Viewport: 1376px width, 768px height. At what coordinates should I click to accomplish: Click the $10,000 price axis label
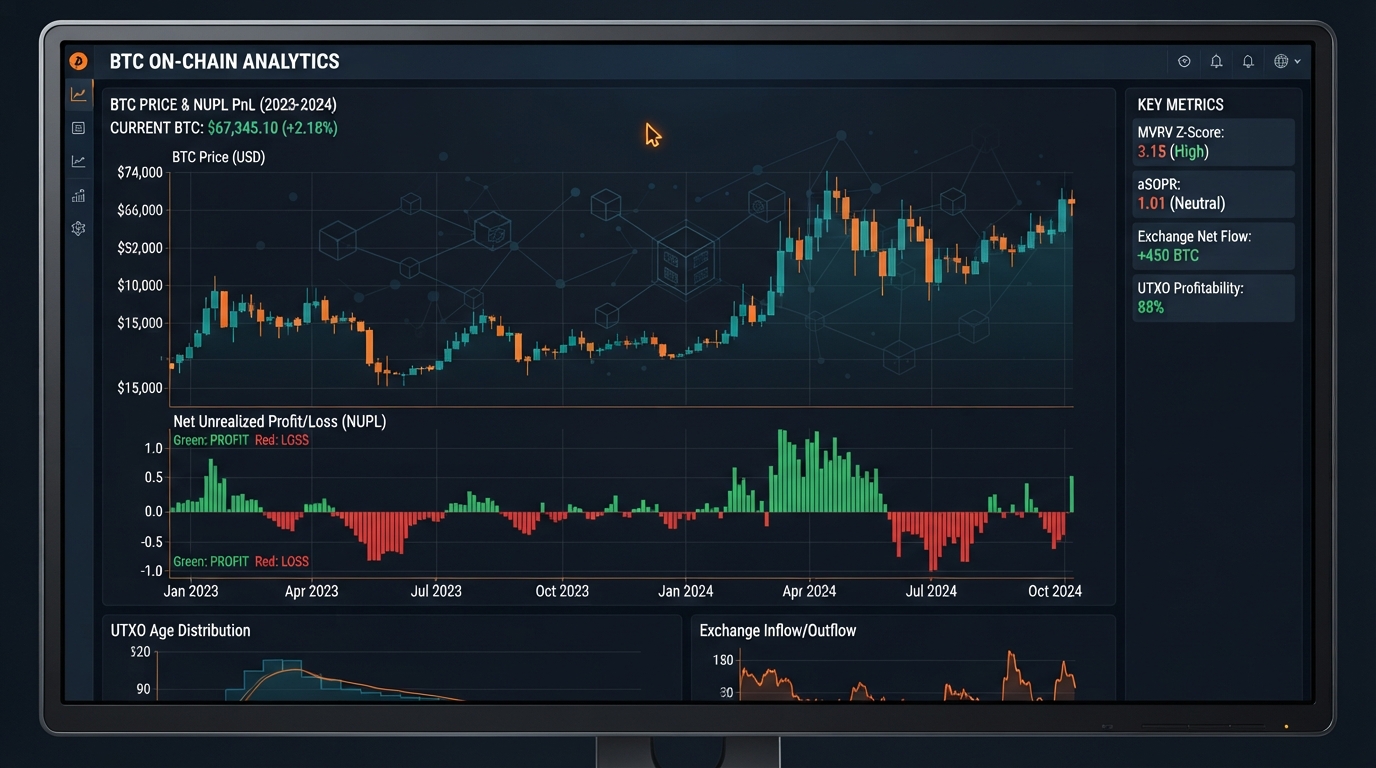140,285
